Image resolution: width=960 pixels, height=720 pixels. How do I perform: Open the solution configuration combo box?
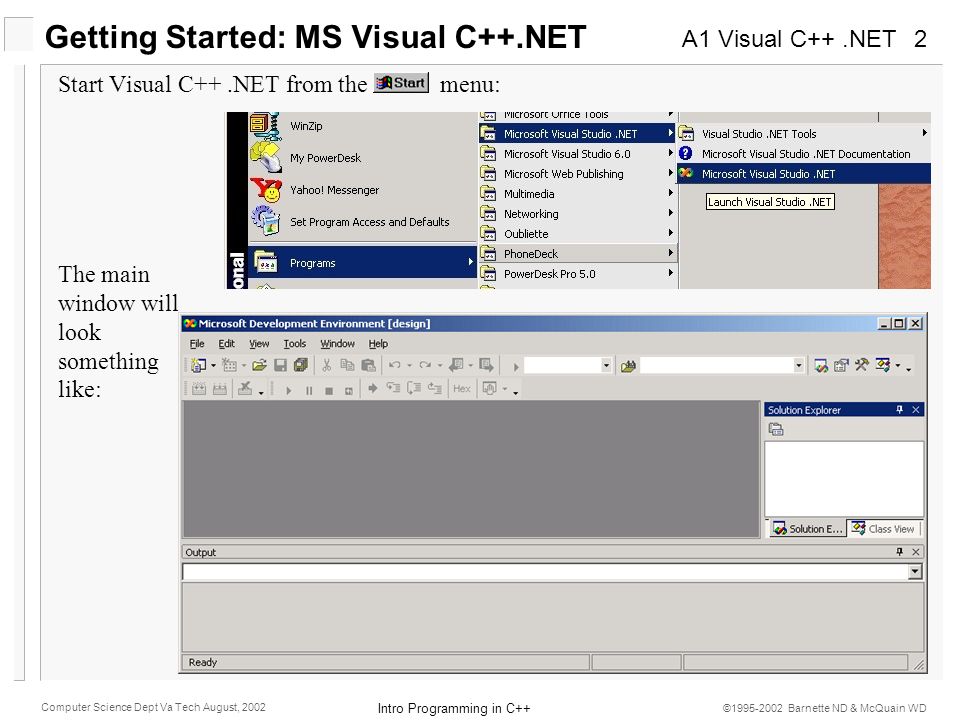[606, 366]
